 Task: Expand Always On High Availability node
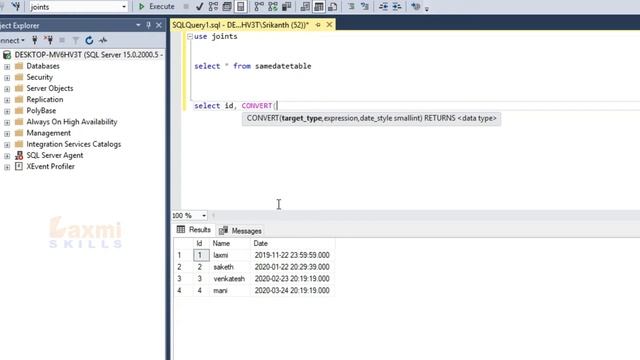click(7, 122)
